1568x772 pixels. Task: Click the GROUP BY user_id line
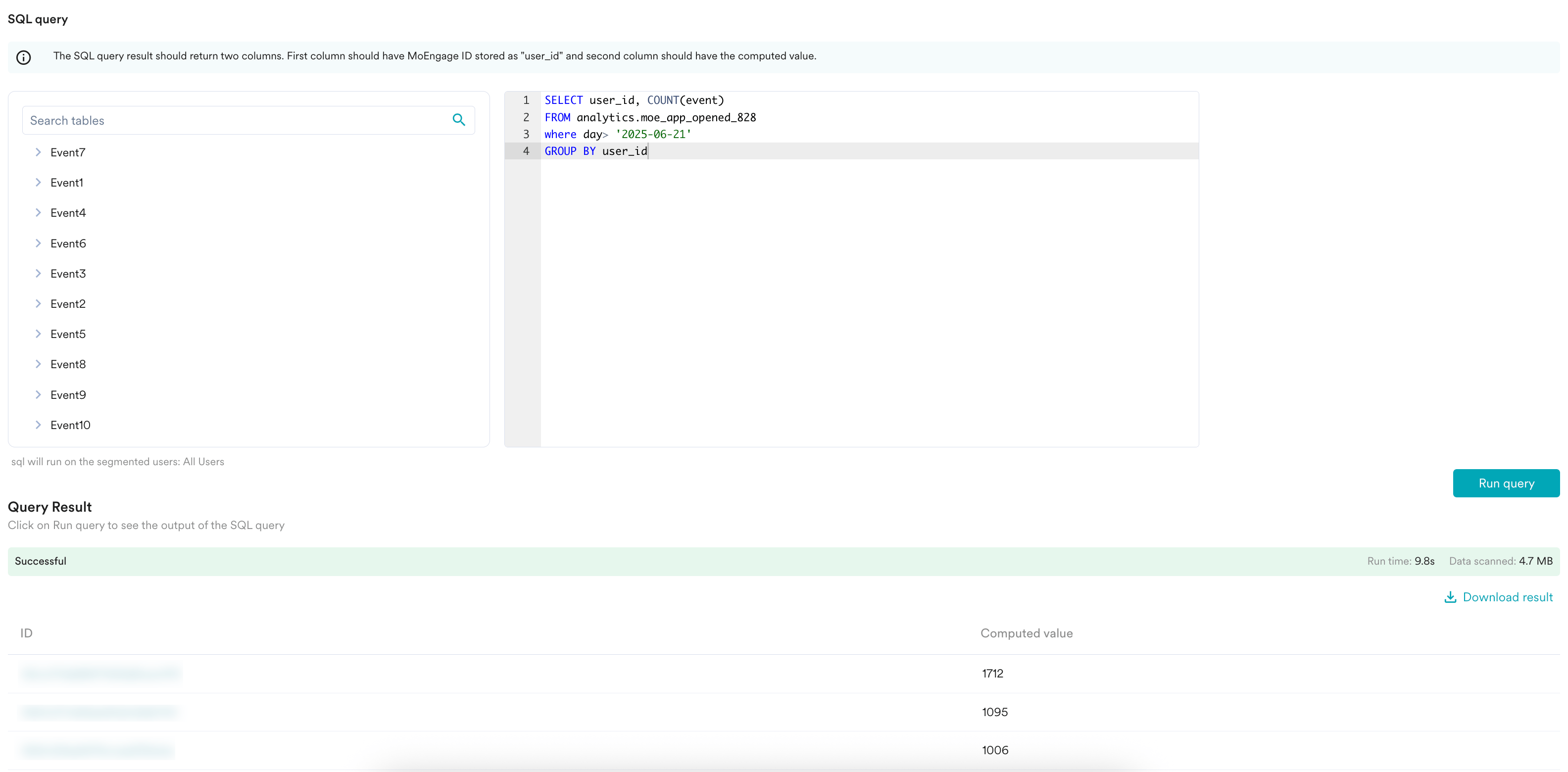596,151
